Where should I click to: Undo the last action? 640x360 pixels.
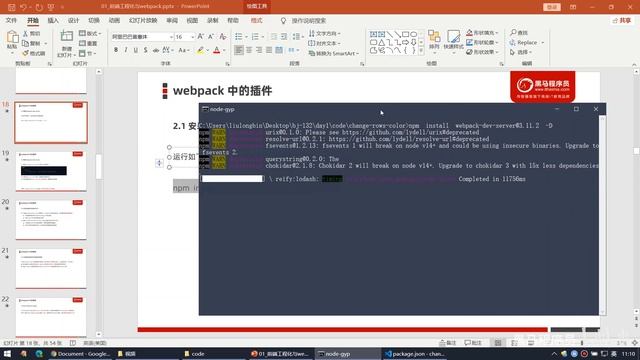[23, 7]
